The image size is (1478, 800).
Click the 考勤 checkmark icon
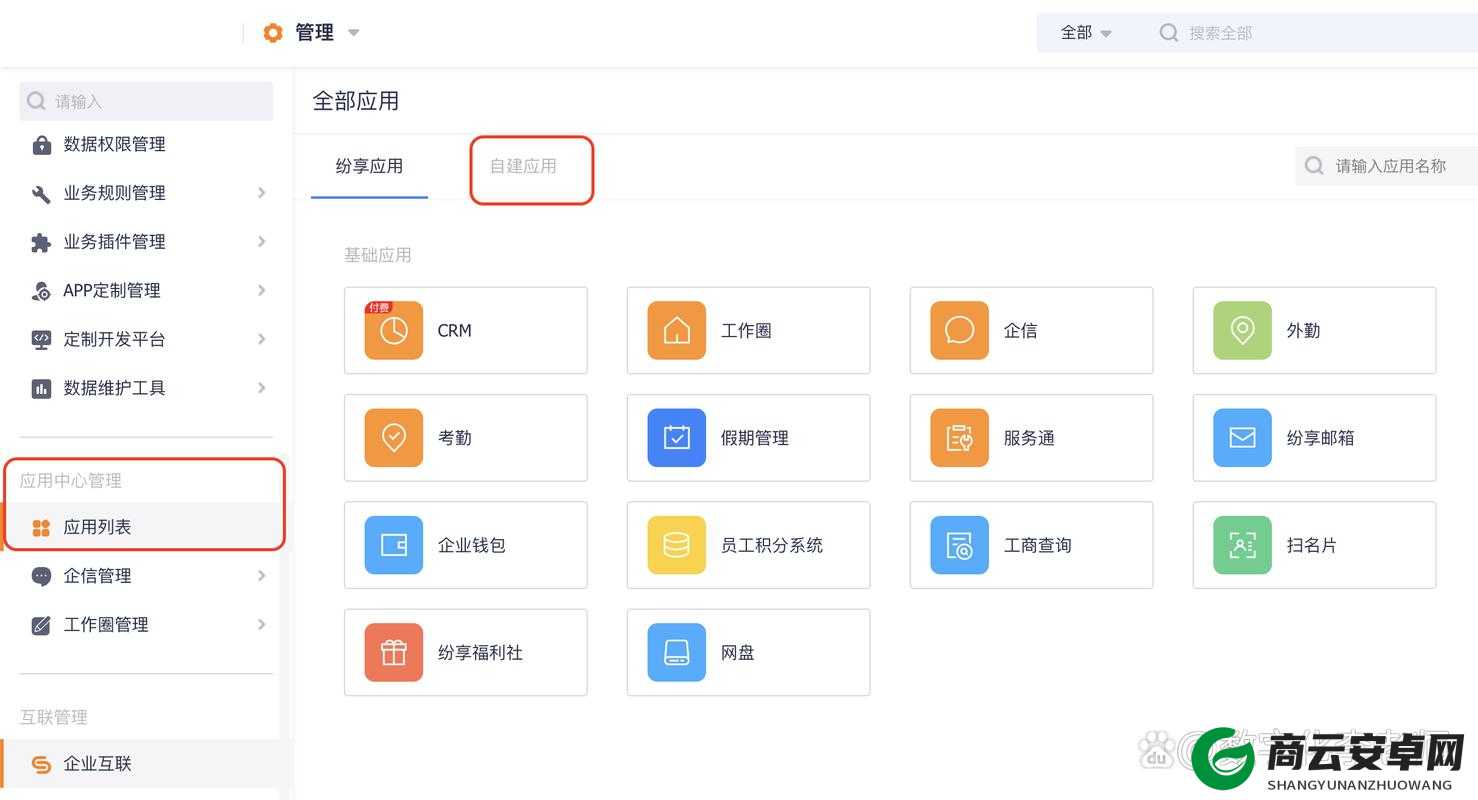click(394, 437)
